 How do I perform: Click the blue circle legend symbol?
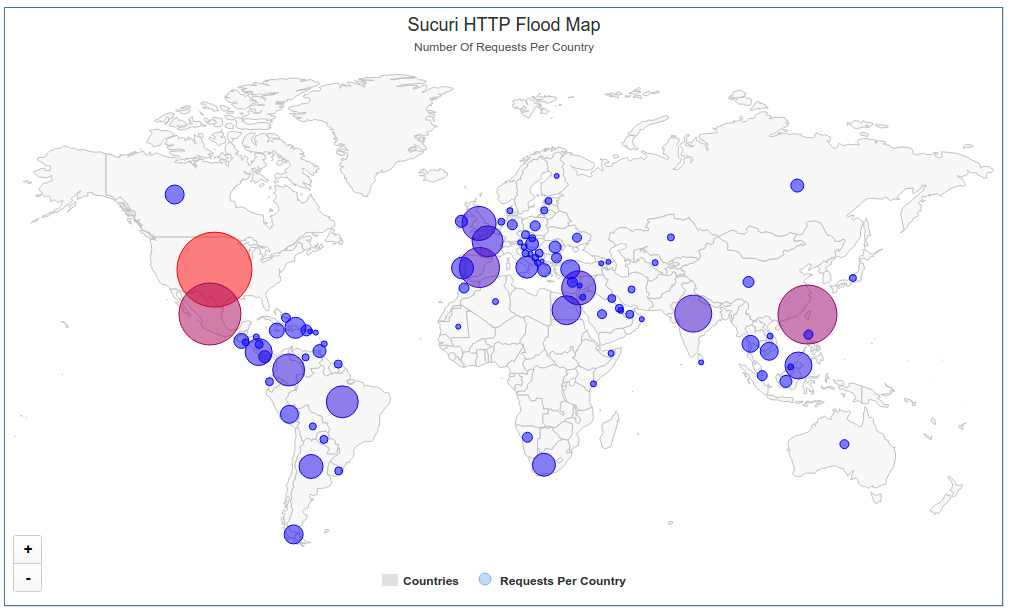(x=486, y=580)
